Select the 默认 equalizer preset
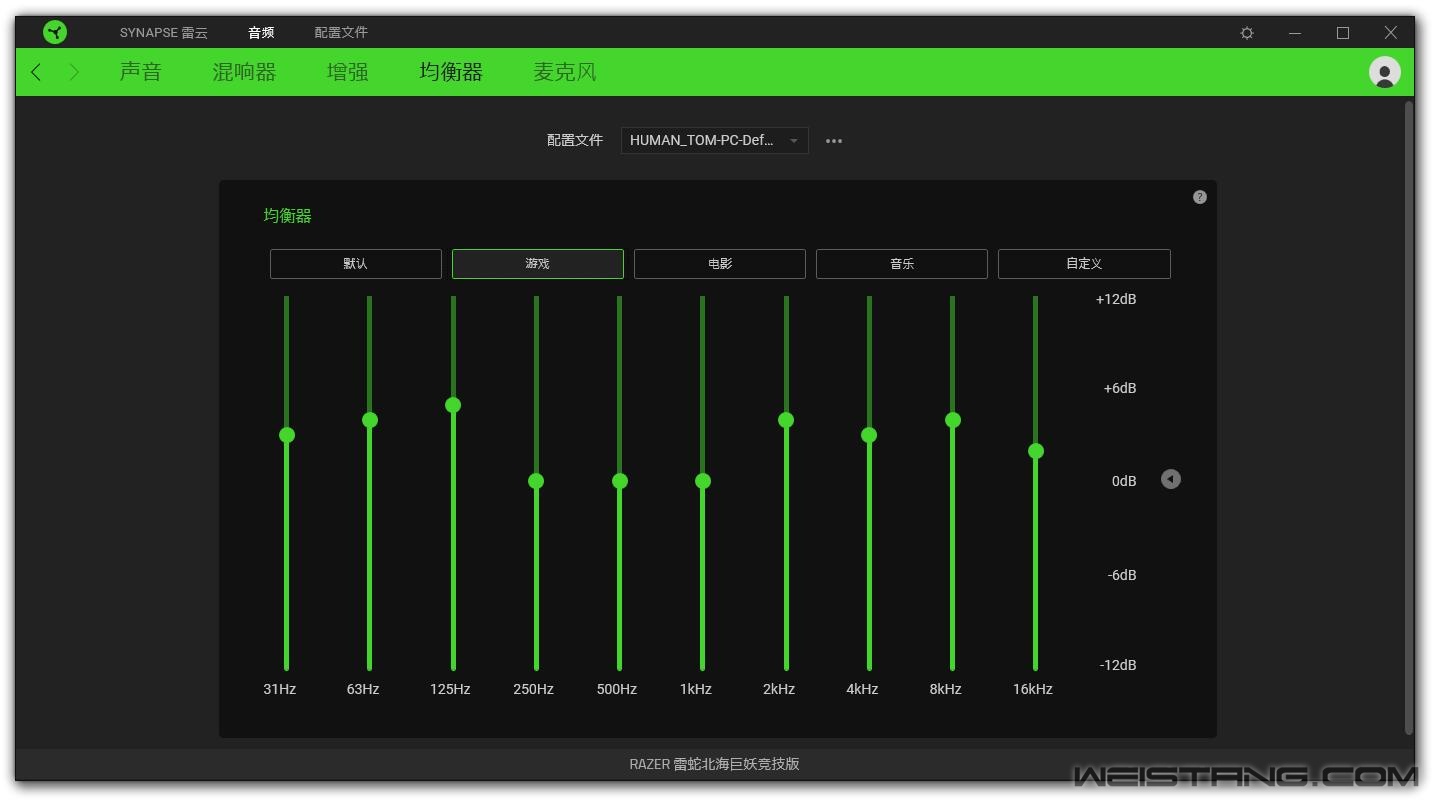Image resolution: width=1432 pixels, height=800 pixels. pyautogui.click(x=355, y=264)
